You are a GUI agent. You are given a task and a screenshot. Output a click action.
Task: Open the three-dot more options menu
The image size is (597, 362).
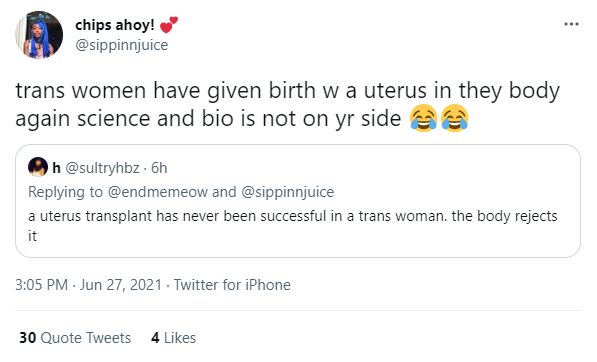[571, 24]
